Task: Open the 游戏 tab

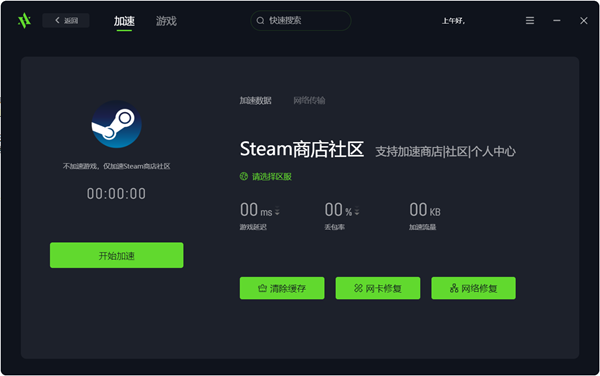Action: pos(166,21)
